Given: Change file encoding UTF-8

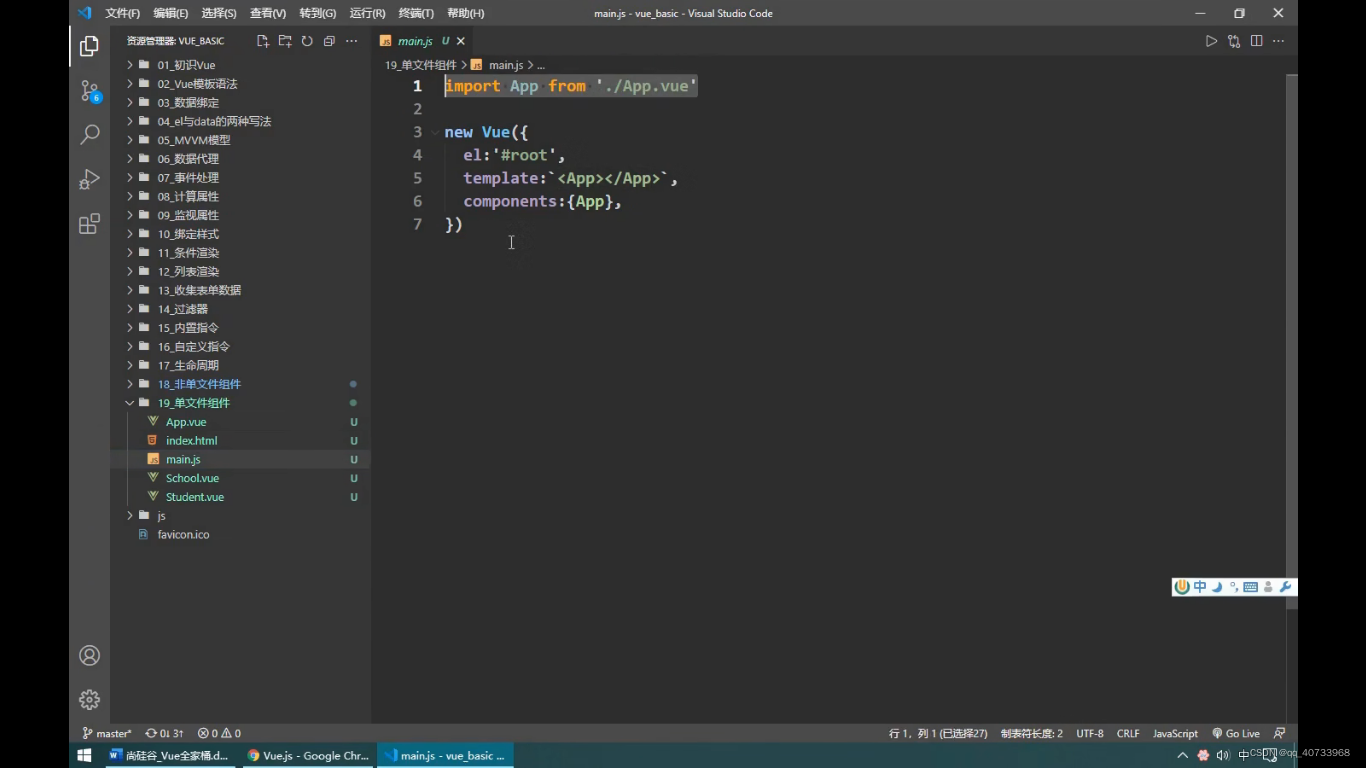Looking at the screenshot, I should click(x=1090, y=733).
